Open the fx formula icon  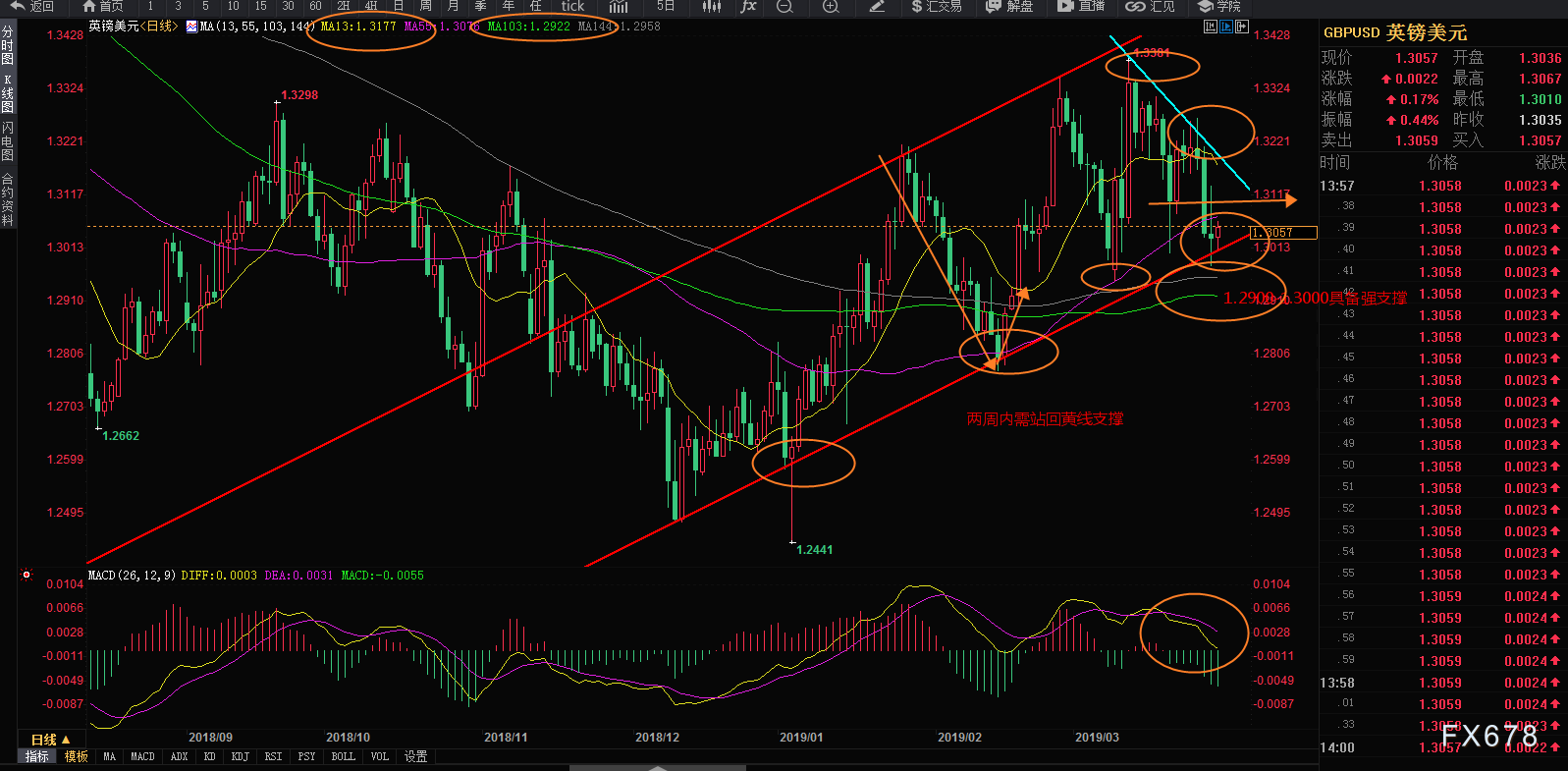tap(748, 6)
